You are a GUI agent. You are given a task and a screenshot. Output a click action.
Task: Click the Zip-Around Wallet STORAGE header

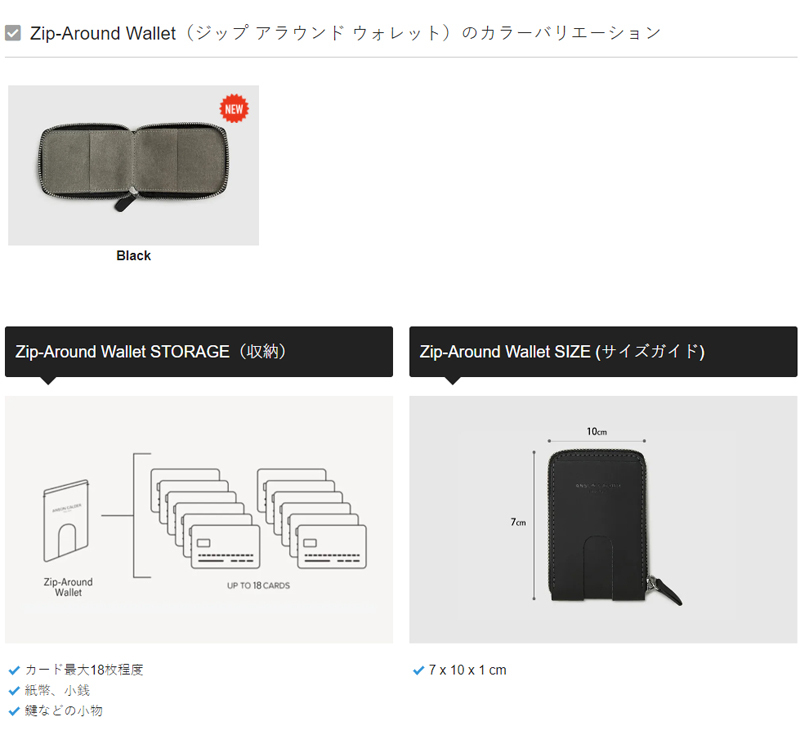coord(199,352)
